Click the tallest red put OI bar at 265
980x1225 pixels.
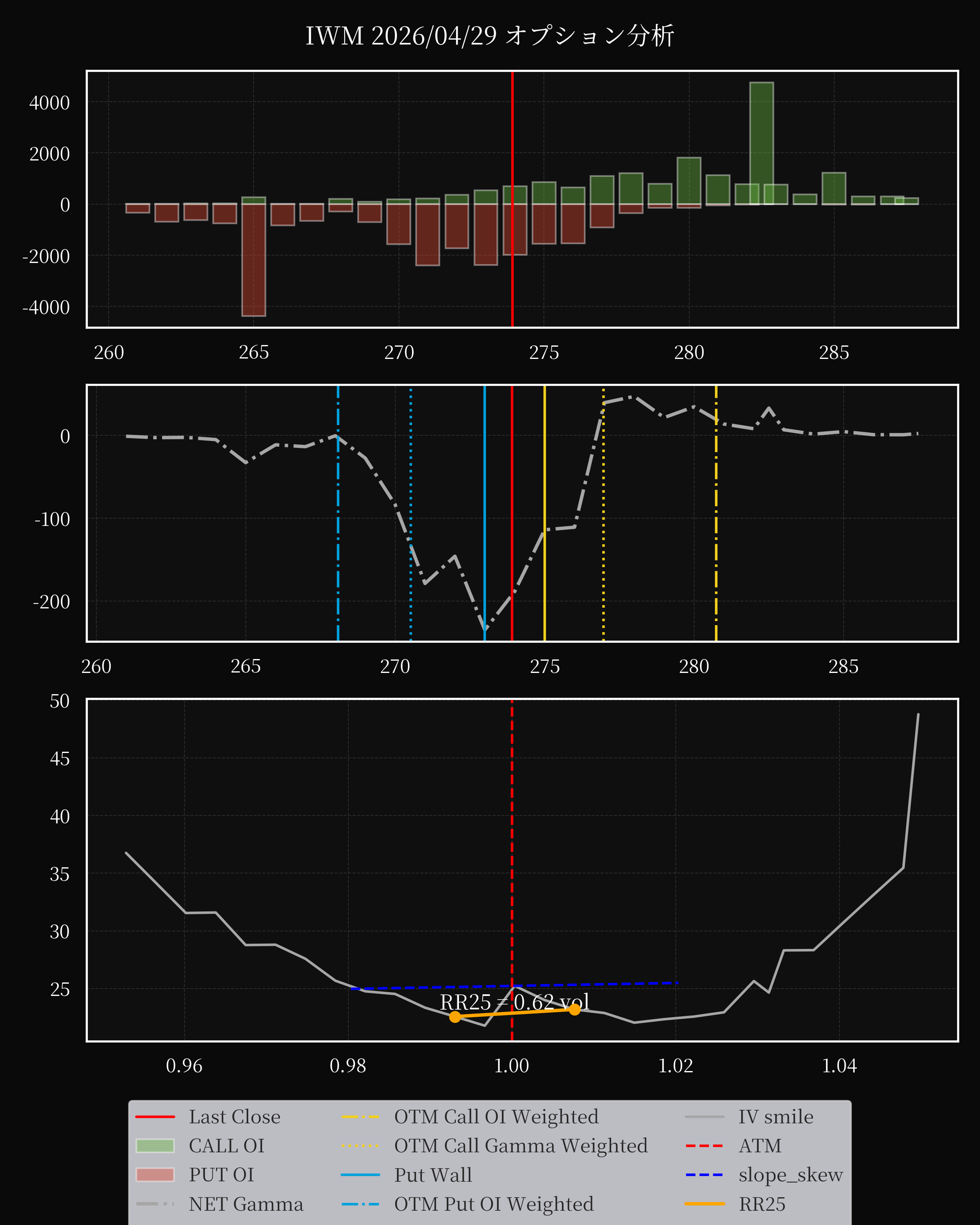click(x=254, y=260)
